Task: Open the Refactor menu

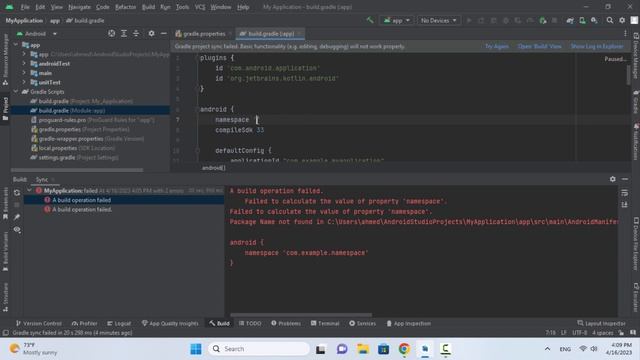Action: 125,7
